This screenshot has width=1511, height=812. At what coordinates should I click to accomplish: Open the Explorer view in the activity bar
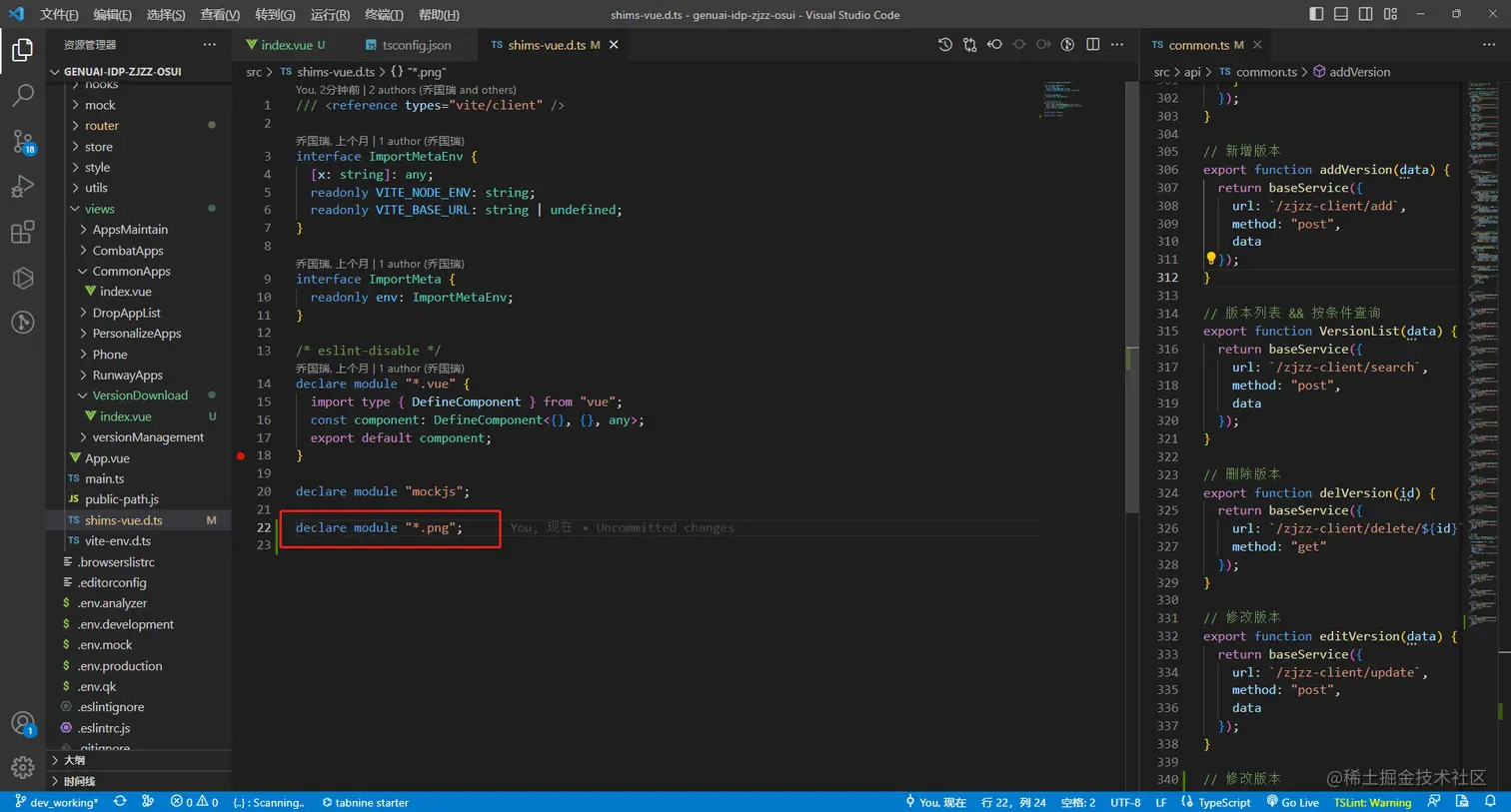[x=22, y=50]
